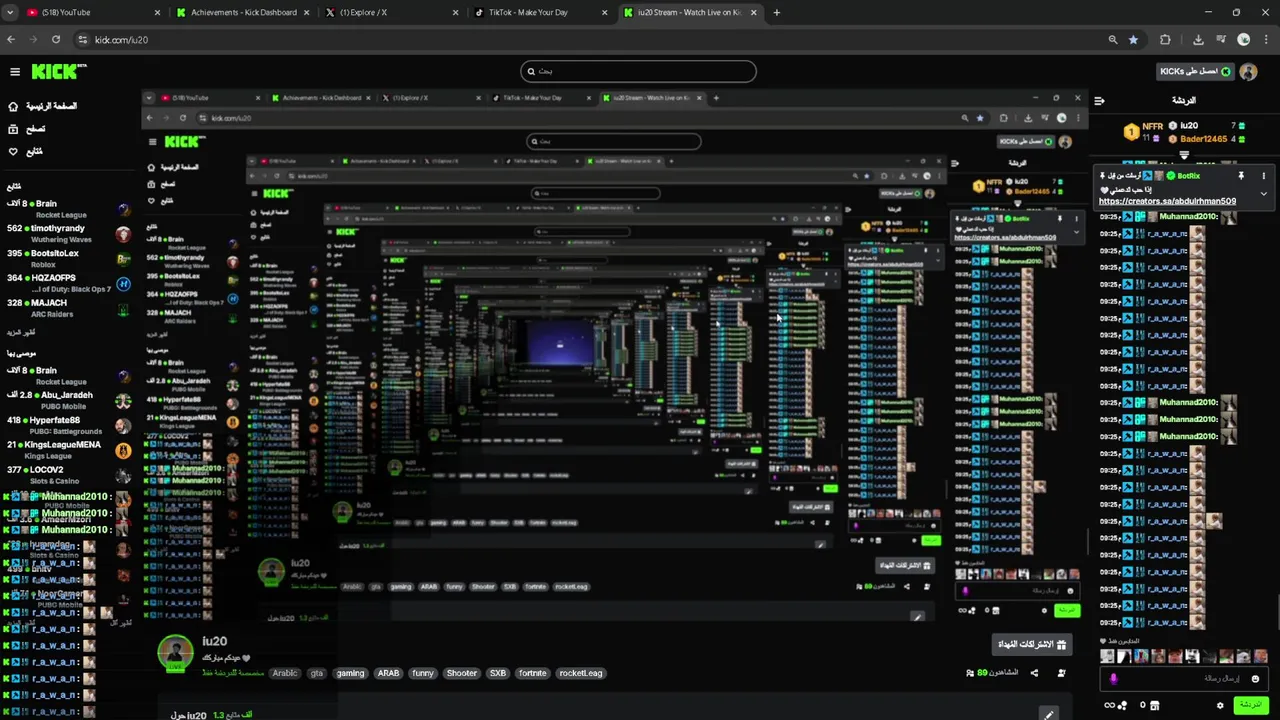Open LOCOV2 recommended channel

[x=67, y=475]
